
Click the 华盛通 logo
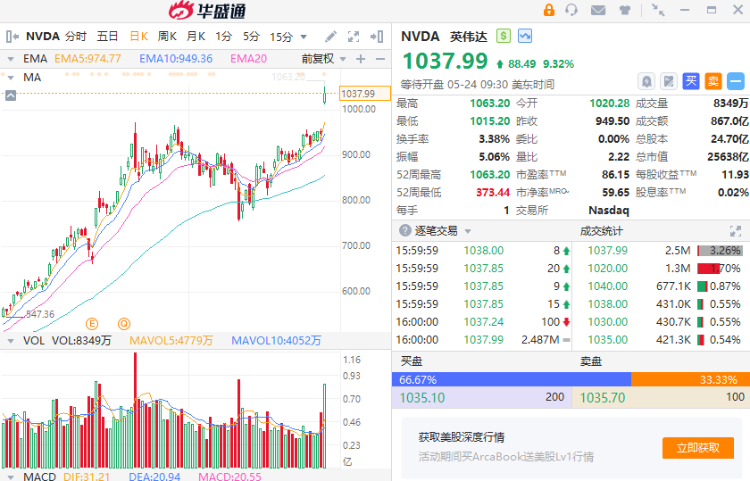(x=208, y=11)
